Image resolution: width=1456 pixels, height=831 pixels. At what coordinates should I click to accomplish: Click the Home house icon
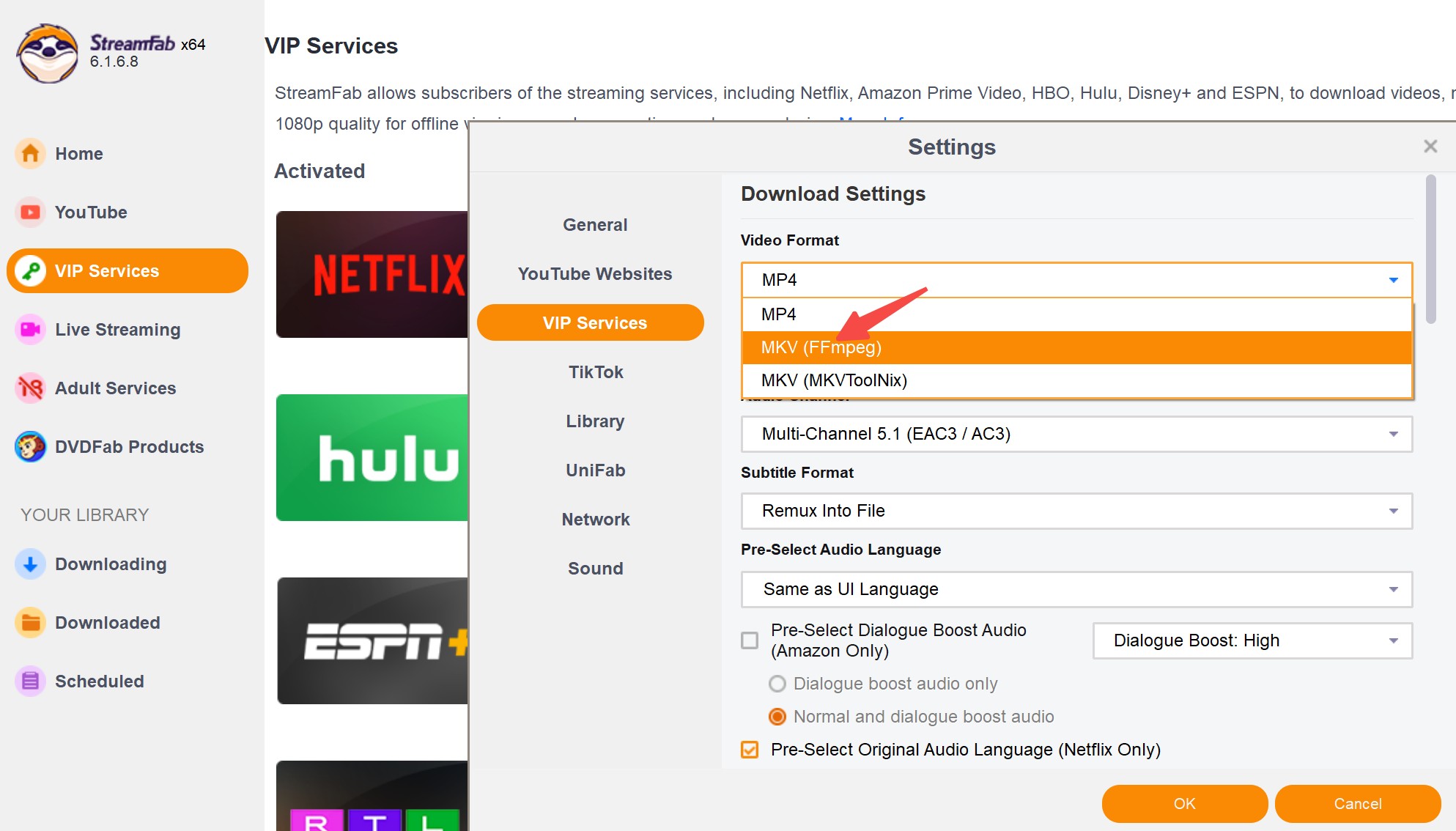click(30, 154)
